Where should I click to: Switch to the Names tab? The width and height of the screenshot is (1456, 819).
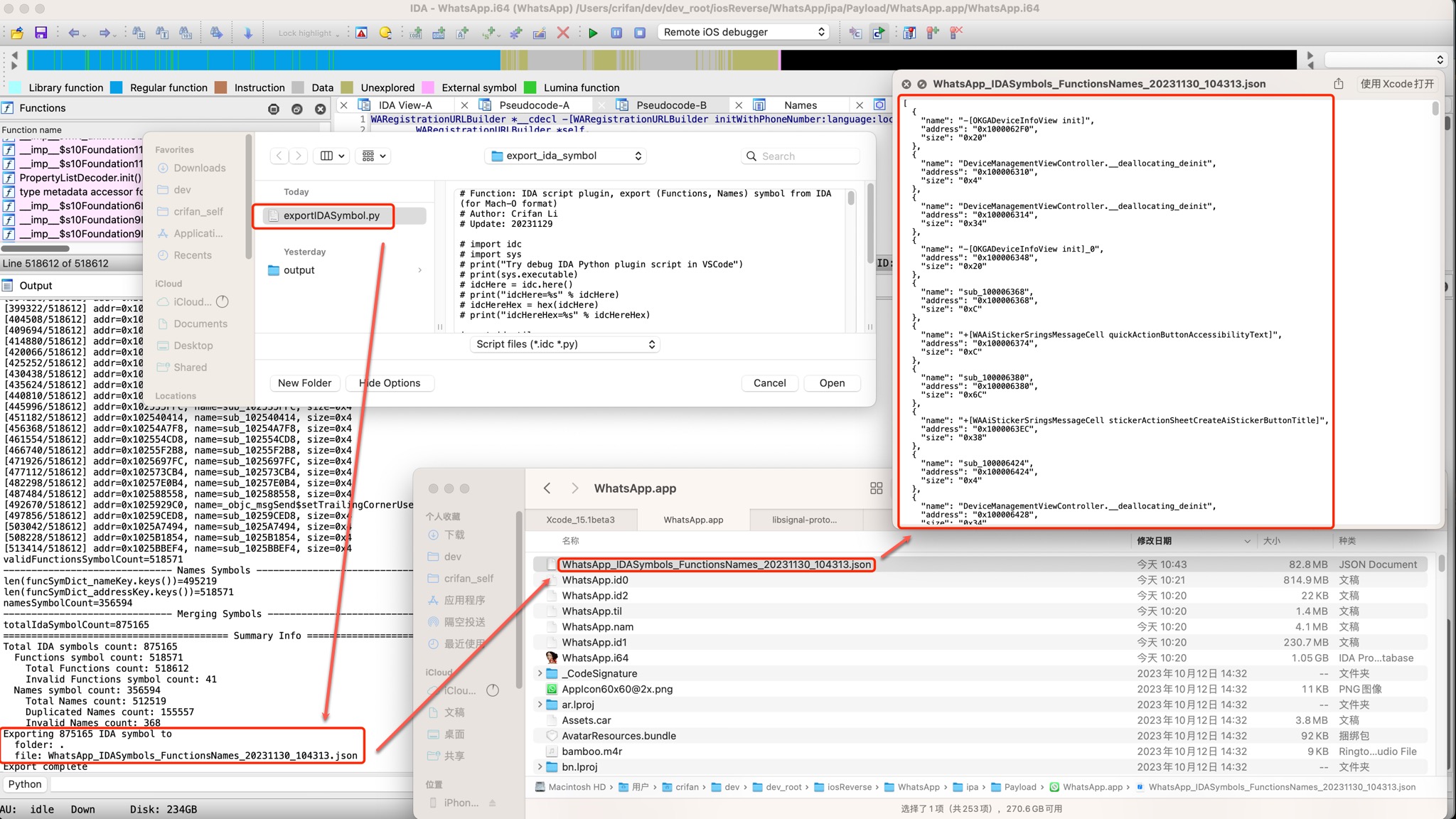click(800, 105)
